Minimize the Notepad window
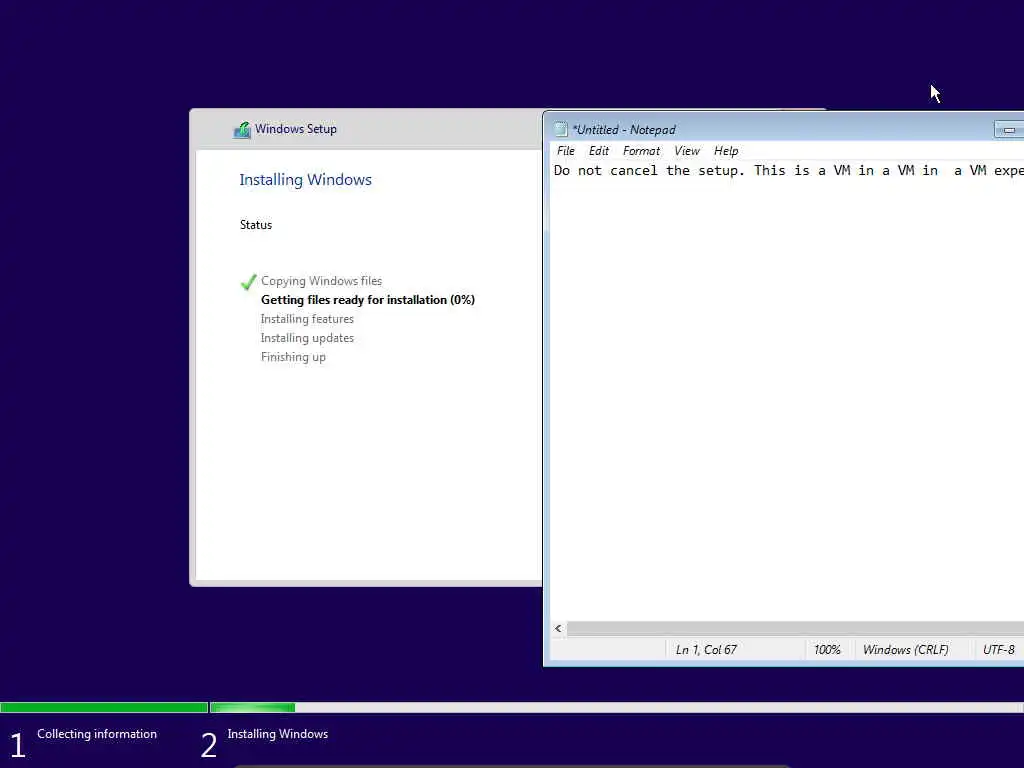The image size is (1024, 768). [1008, 130]
